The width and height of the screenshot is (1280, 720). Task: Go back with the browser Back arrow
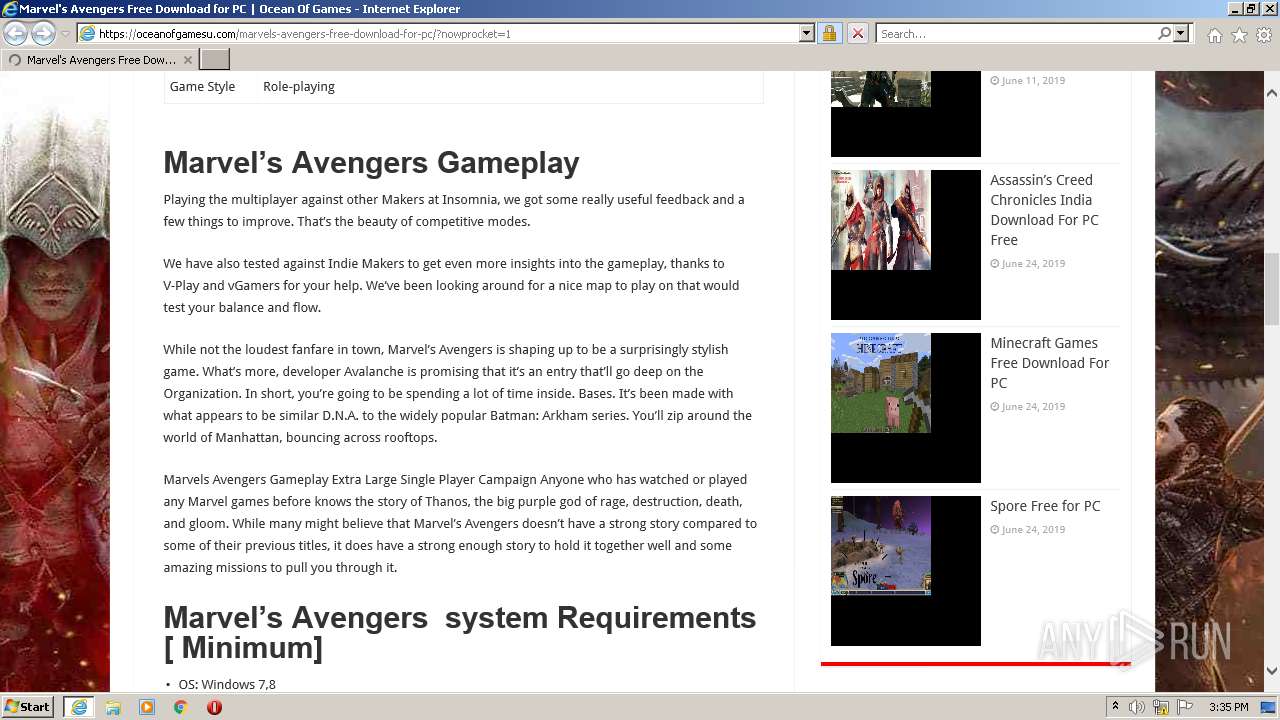coord(15,34)
